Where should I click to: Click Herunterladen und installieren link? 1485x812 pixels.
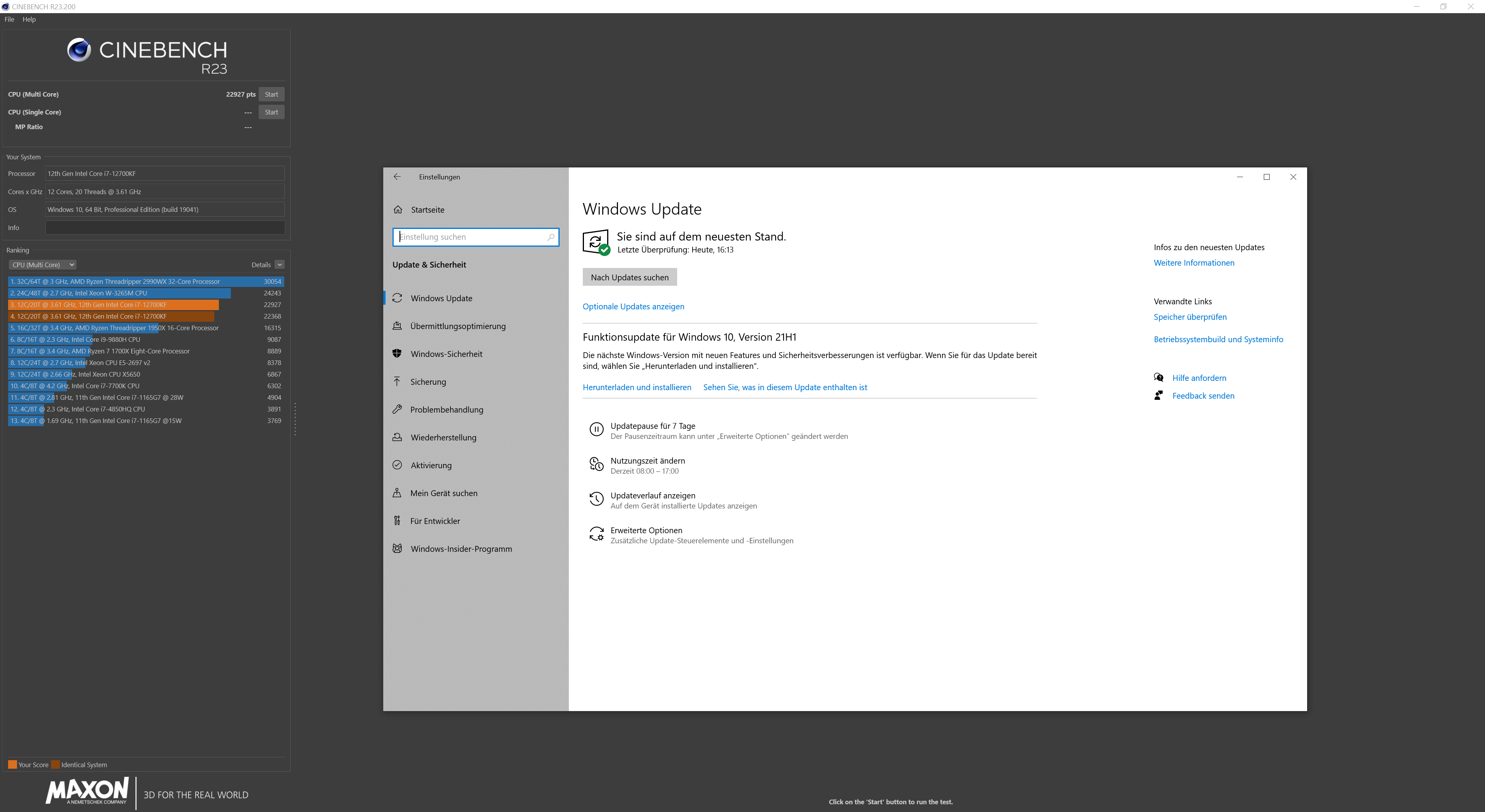click(637, 387)
